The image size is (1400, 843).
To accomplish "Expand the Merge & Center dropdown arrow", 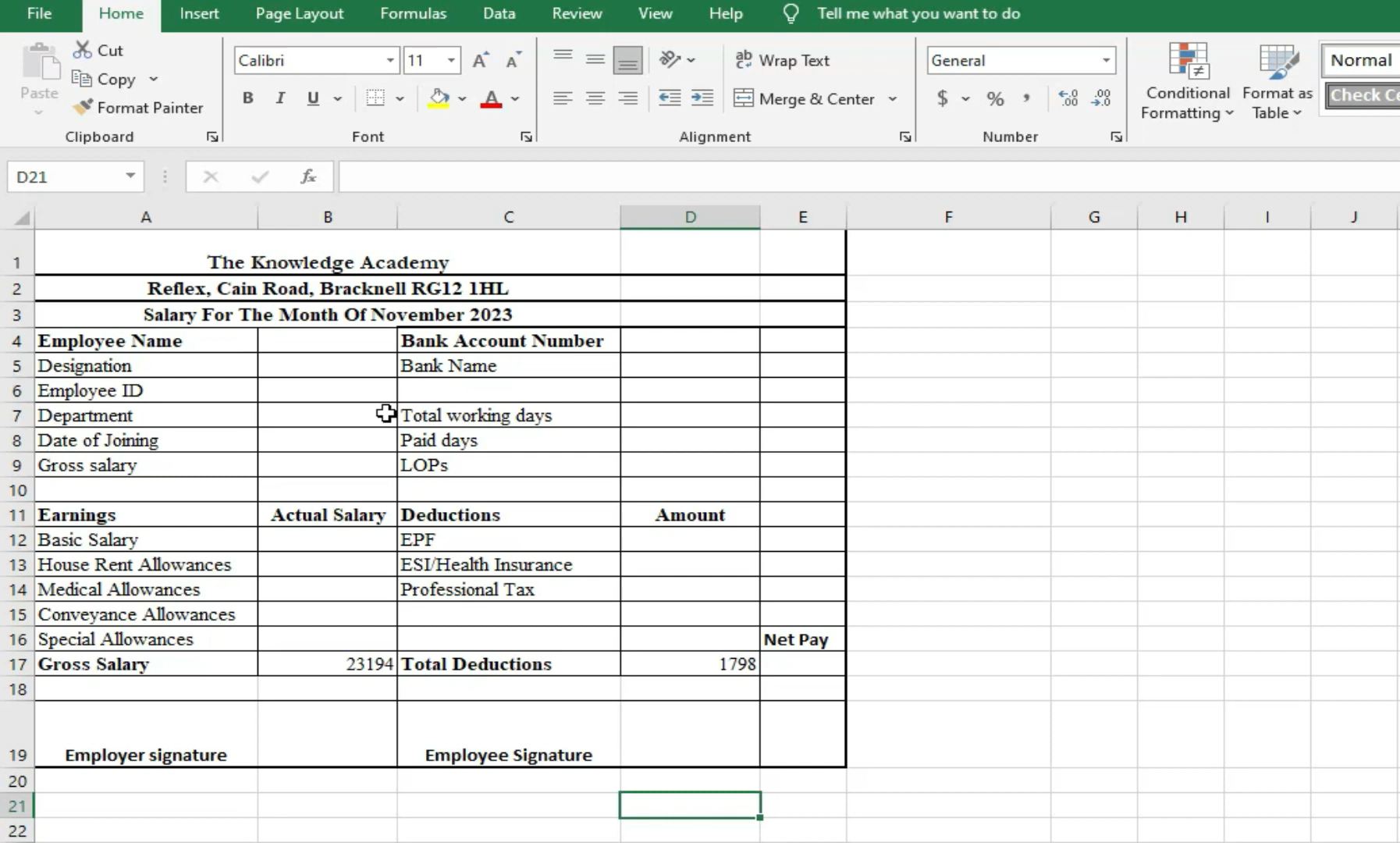I will [893, 99].
